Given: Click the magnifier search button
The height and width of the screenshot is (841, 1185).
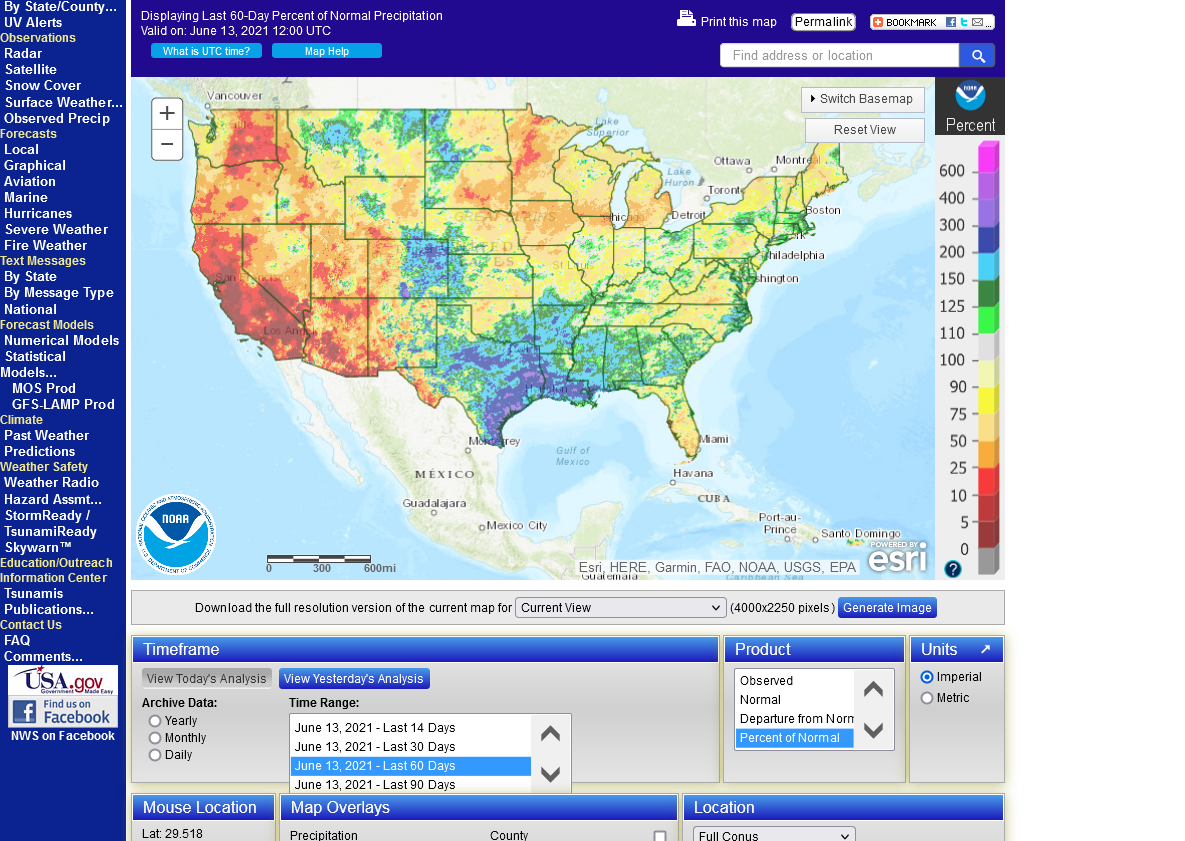Looking at the screenshot, I should pos(977,56).
